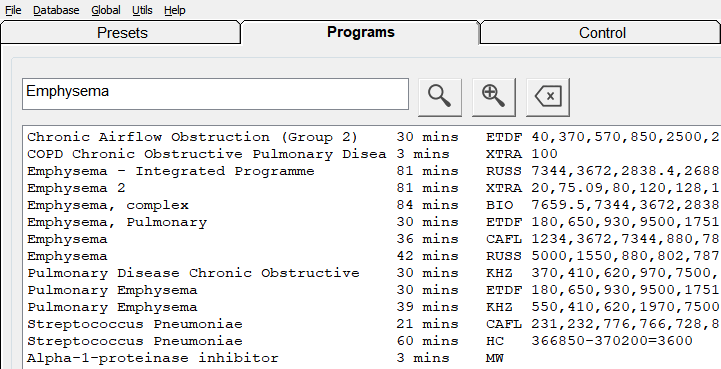Select Streptococcus Pneumoniae 60 mins HC row
The width and height of the screenshot is (721, 369).
[x=373, y=341]
